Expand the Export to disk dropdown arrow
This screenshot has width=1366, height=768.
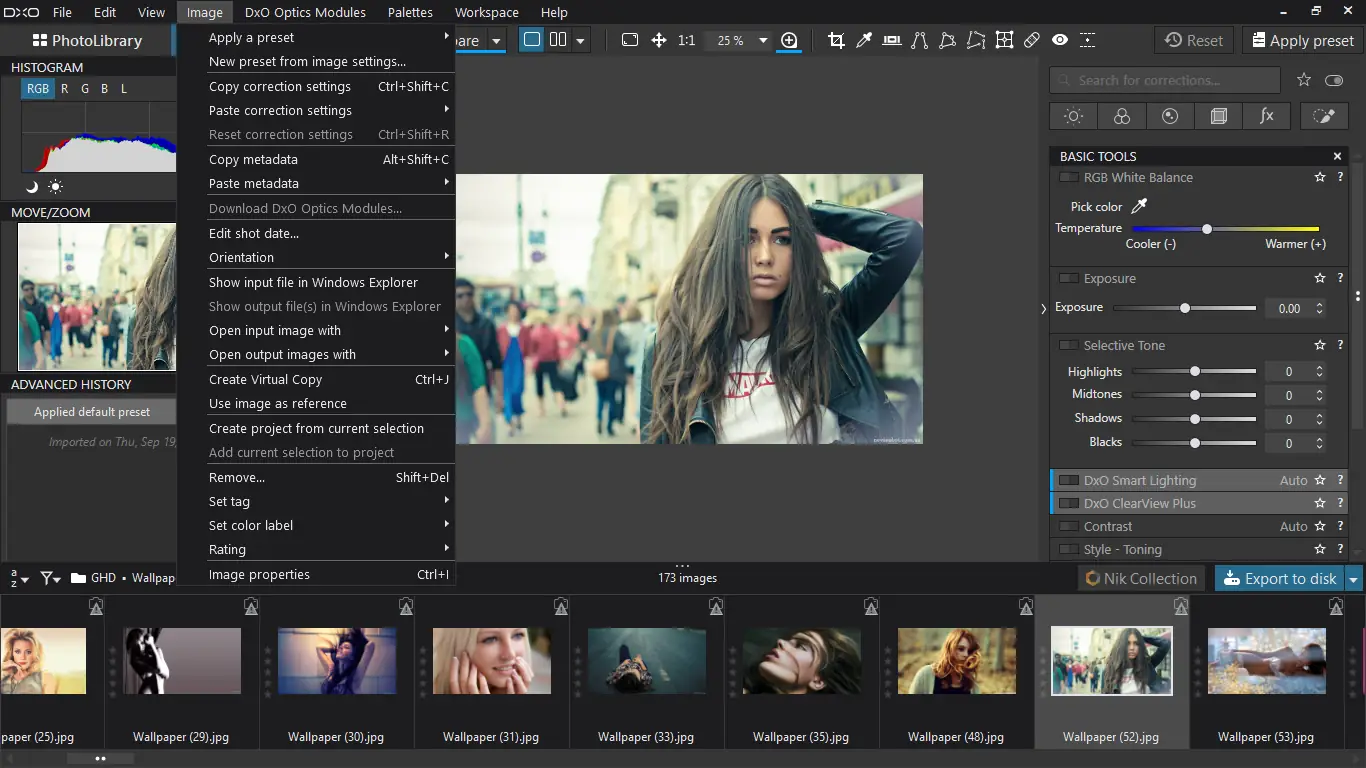[1354, 579]
